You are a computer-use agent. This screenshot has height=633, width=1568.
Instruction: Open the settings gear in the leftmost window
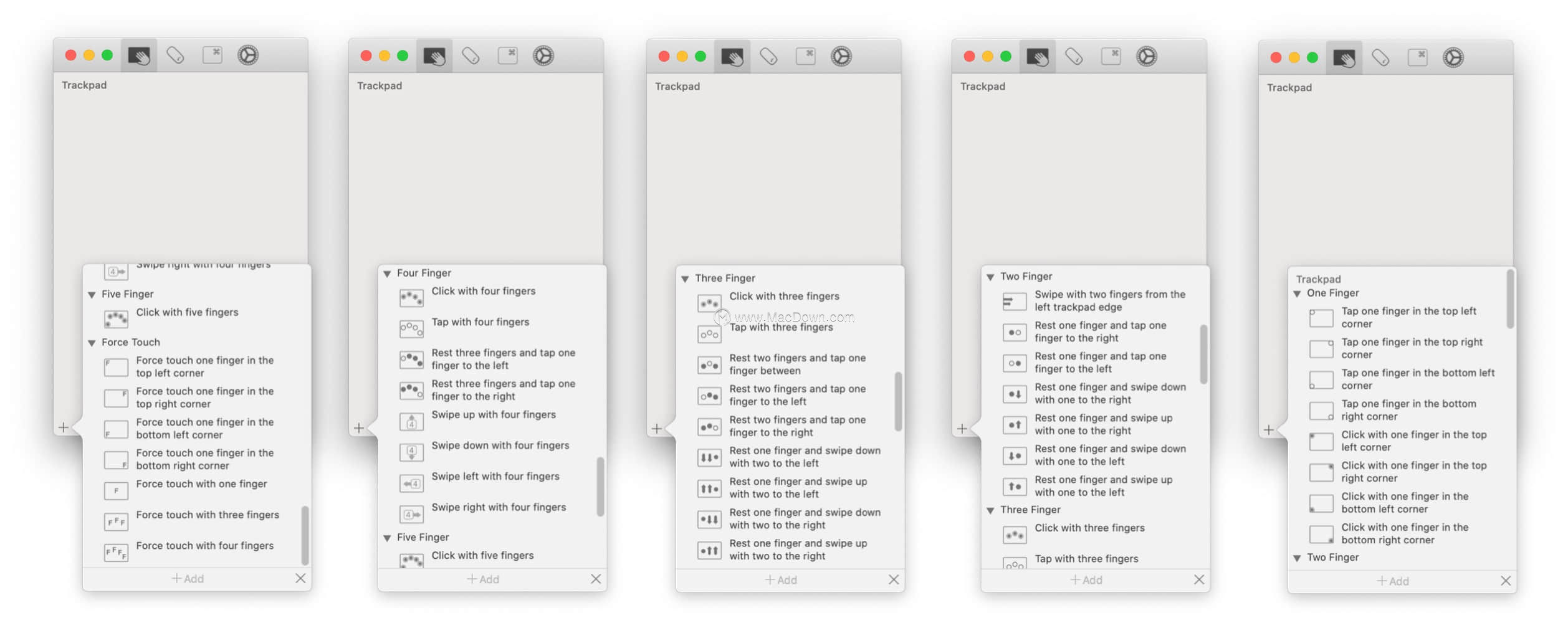coord(248,55)
